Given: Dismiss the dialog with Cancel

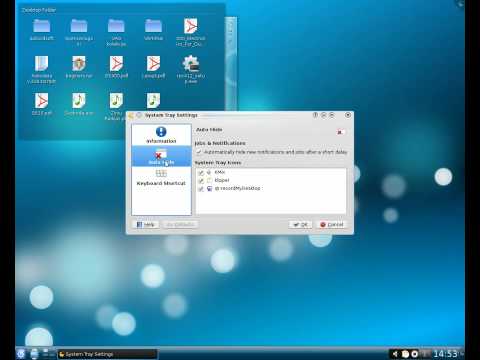Looking at the screenshot, I should [332, 225].
